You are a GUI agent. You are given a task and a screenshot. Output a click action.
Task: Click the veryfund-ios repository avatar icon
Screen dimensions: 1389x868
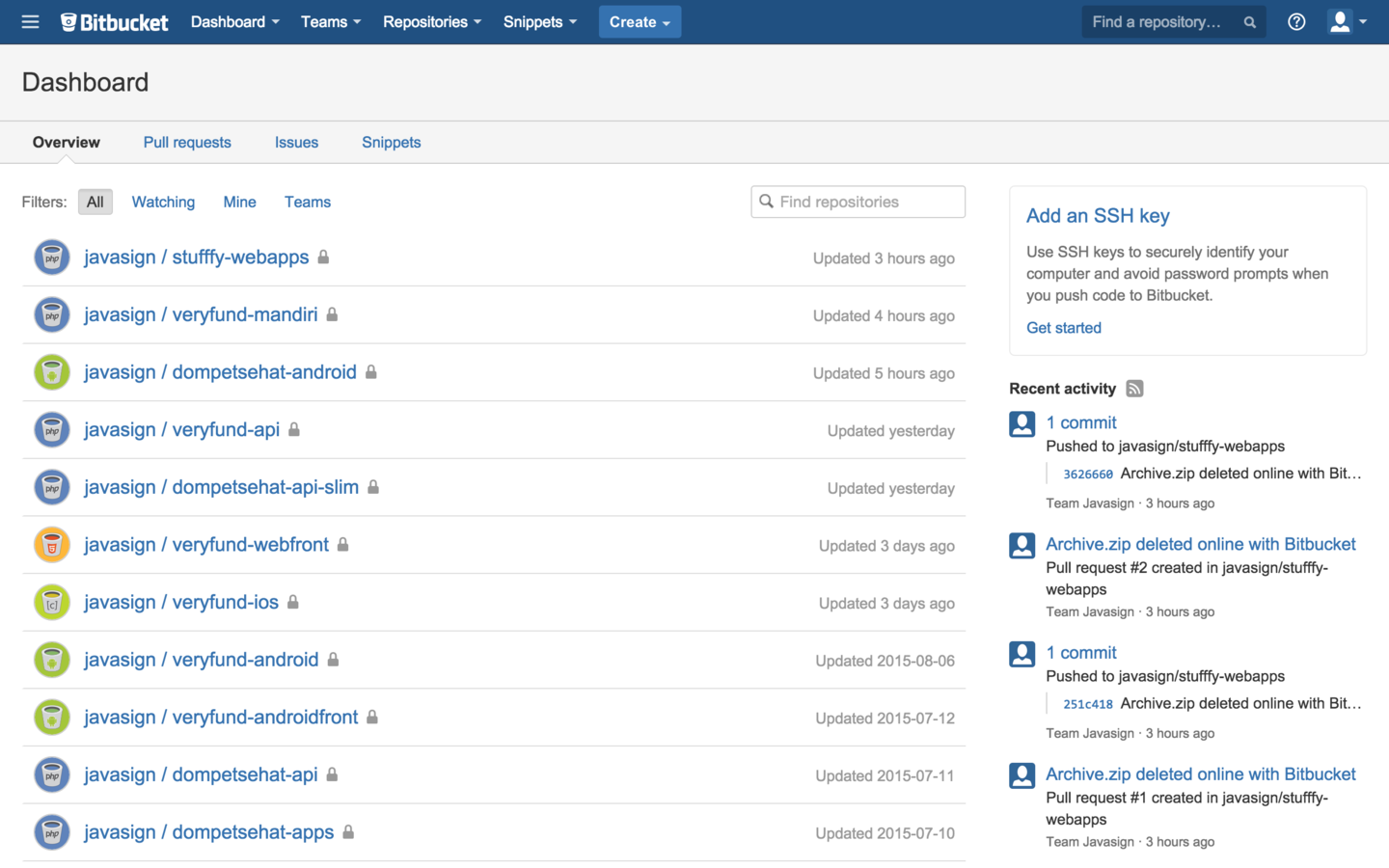[x=52, y=603]
